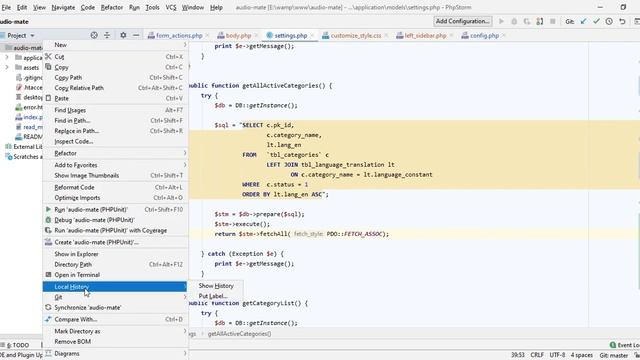Click the Add Configuration button
640x360 pixels.
(x=462, y=21)
